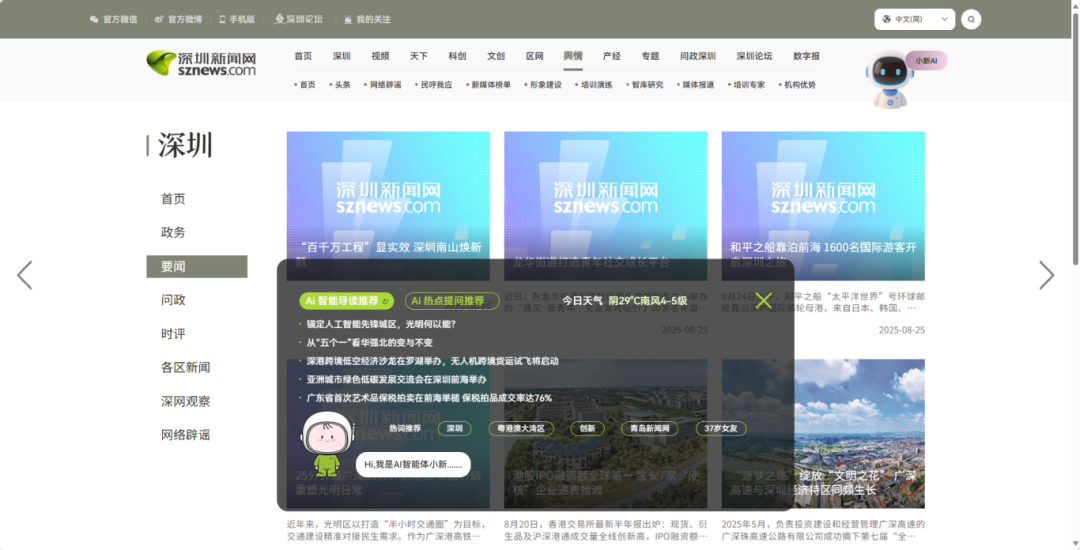This screenshot has height=550, width=1080.
Task: Click the sznews.com logo
Action: coord(201,64)
